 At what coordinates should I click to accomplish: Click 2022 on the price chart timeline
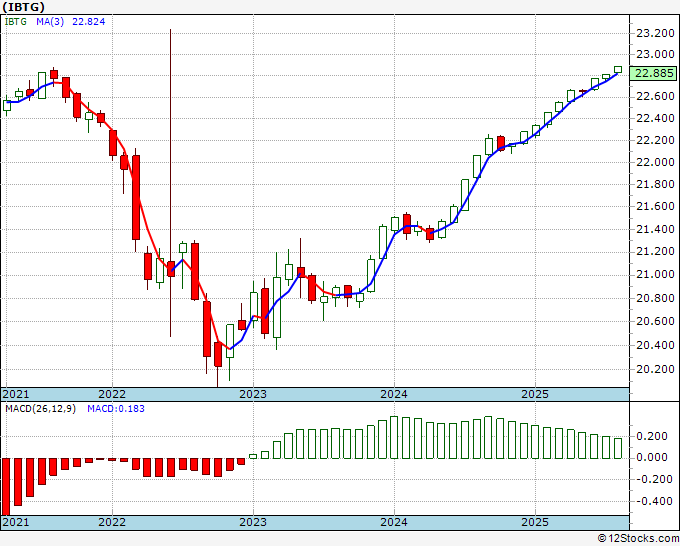click(x=112, y=394)
